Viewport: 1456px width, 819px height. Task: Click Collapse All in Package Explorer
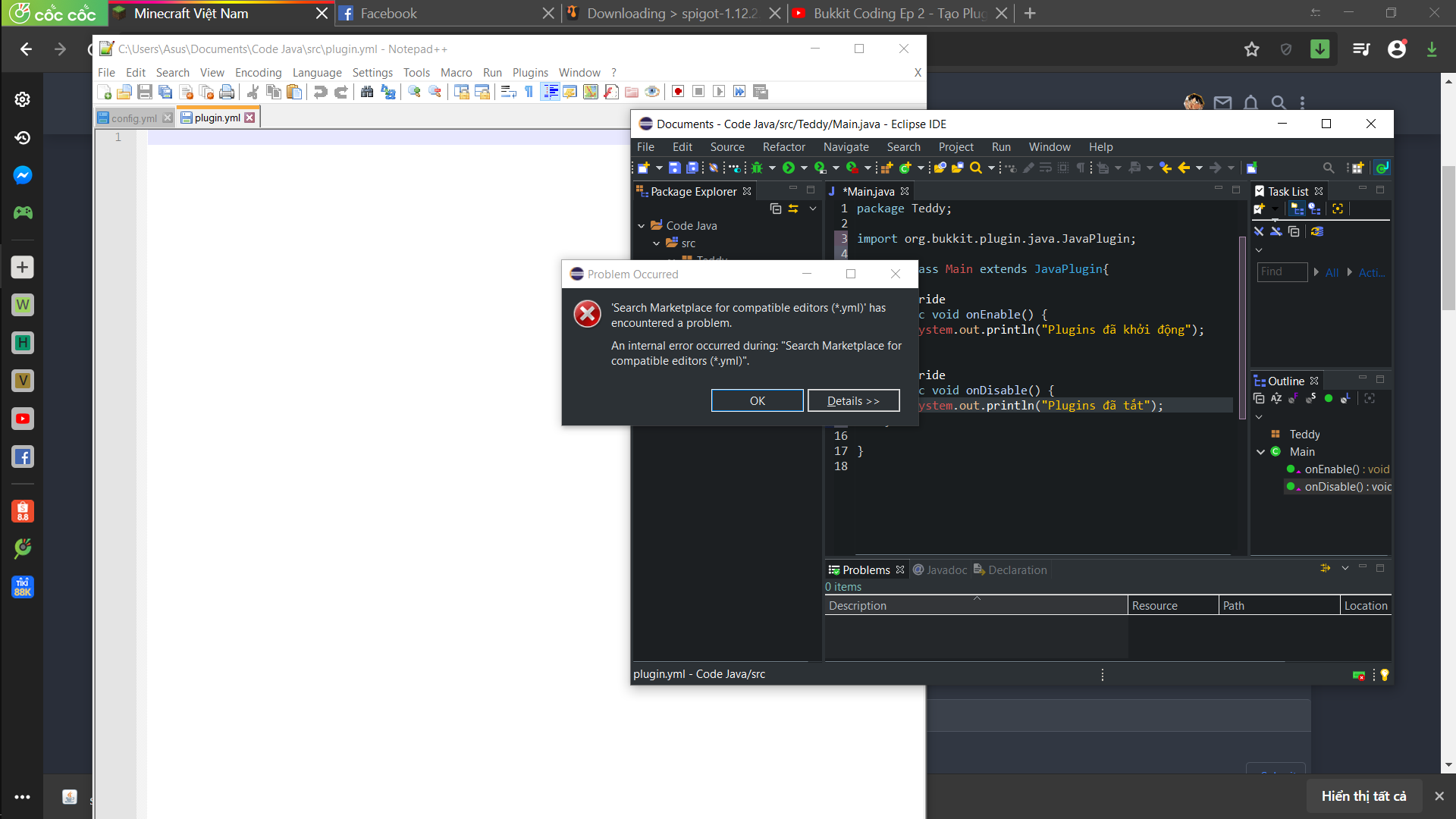pos(775,209)
